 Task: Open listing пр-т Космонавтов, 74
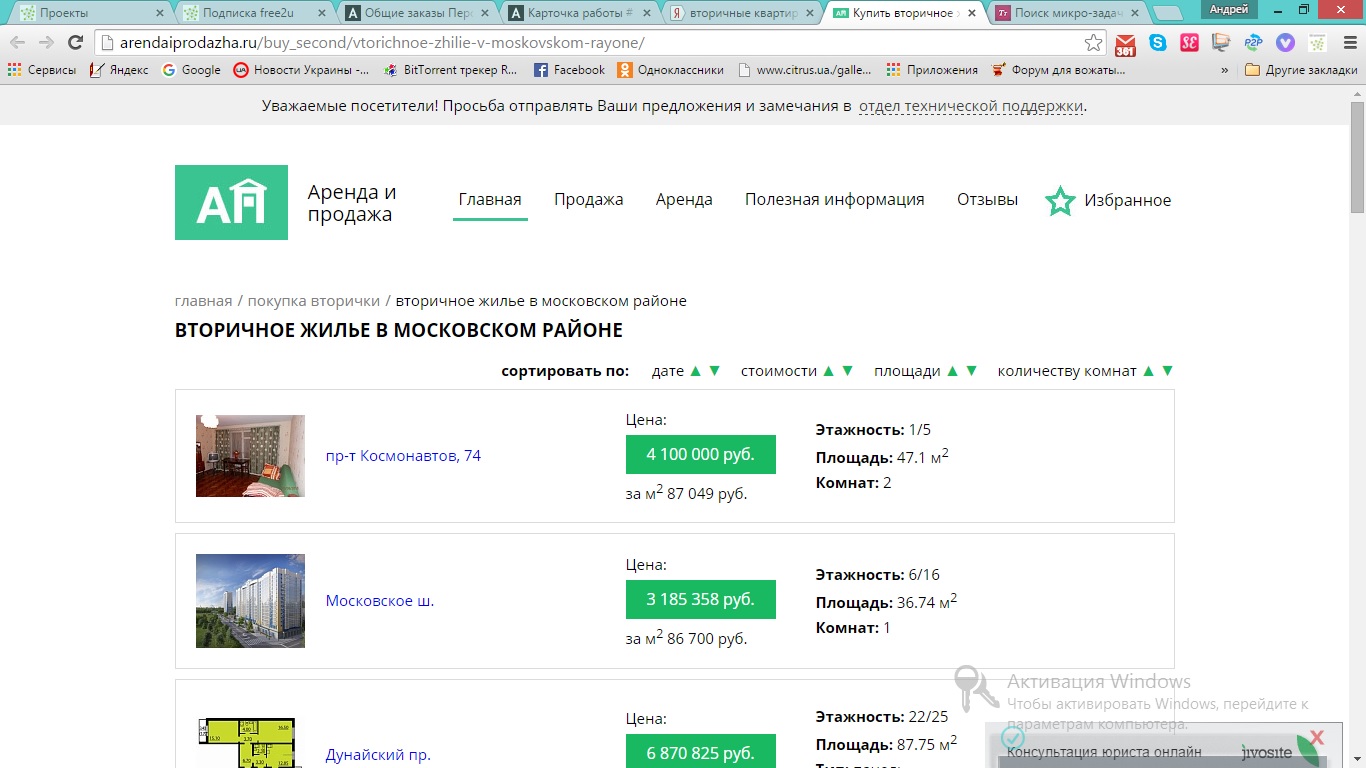403,456
